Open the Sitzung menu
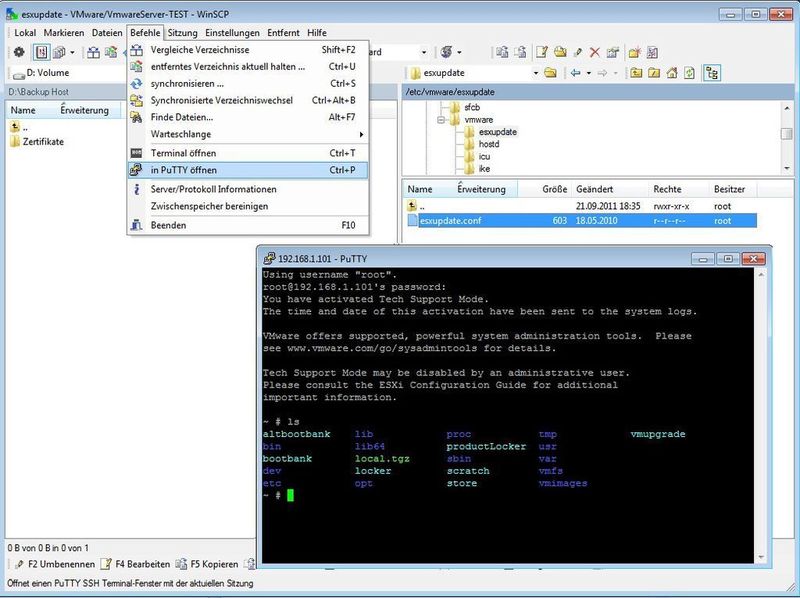Image resolution: width=800 pixels, height=598 pixels. click(182, 33)
